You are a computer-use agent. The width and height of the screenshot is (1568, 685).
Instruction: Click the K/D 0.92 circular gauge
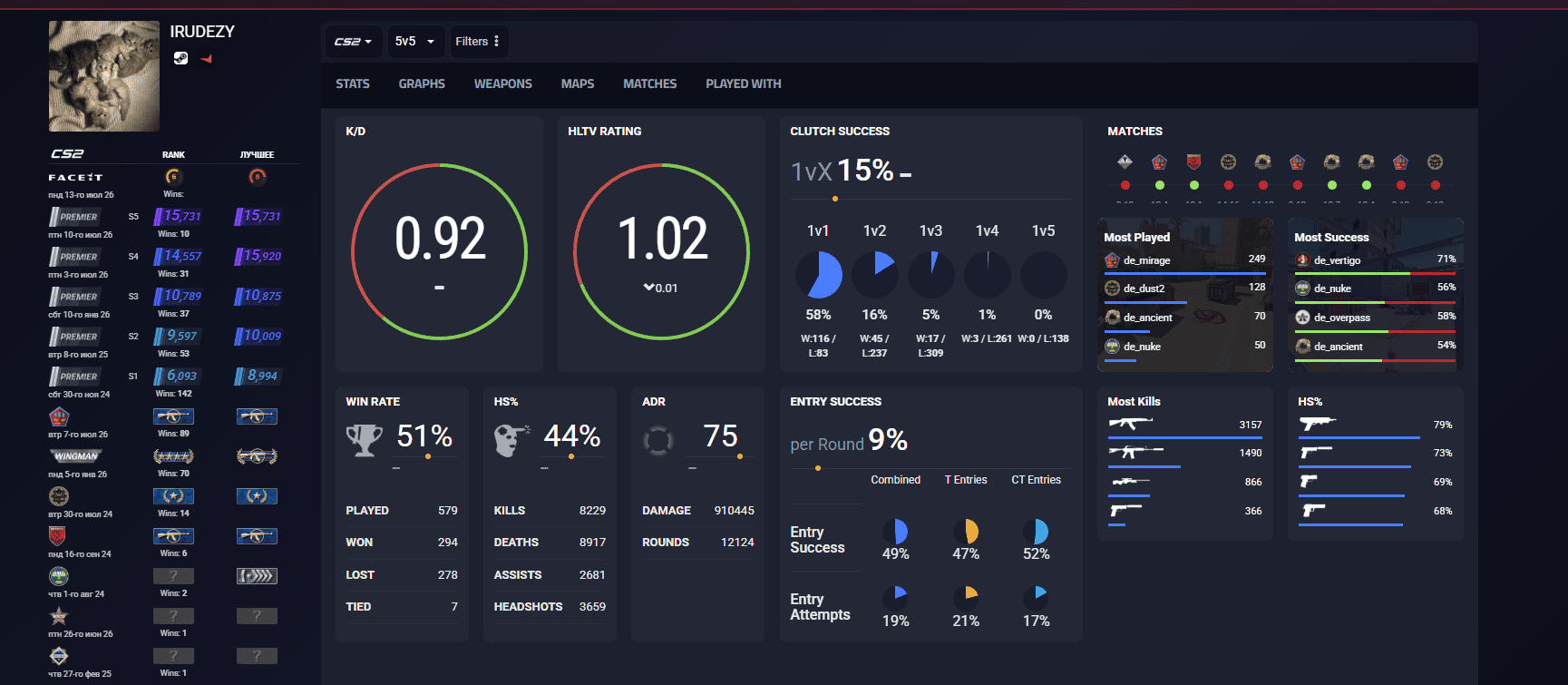(440, 251)
